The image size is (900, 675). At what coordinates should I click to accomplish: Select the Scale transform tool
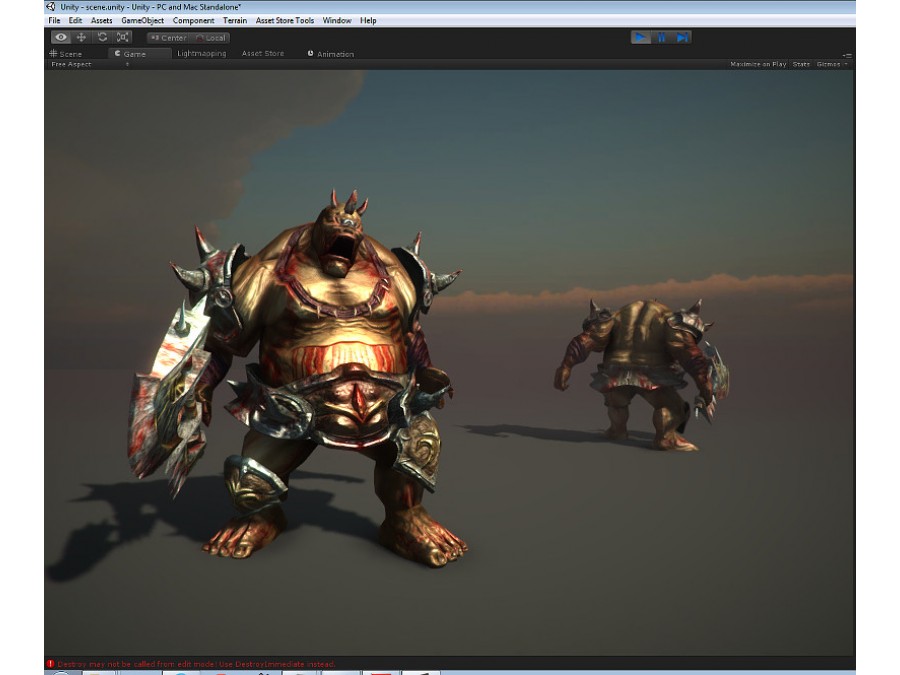(x=123, y=37)
